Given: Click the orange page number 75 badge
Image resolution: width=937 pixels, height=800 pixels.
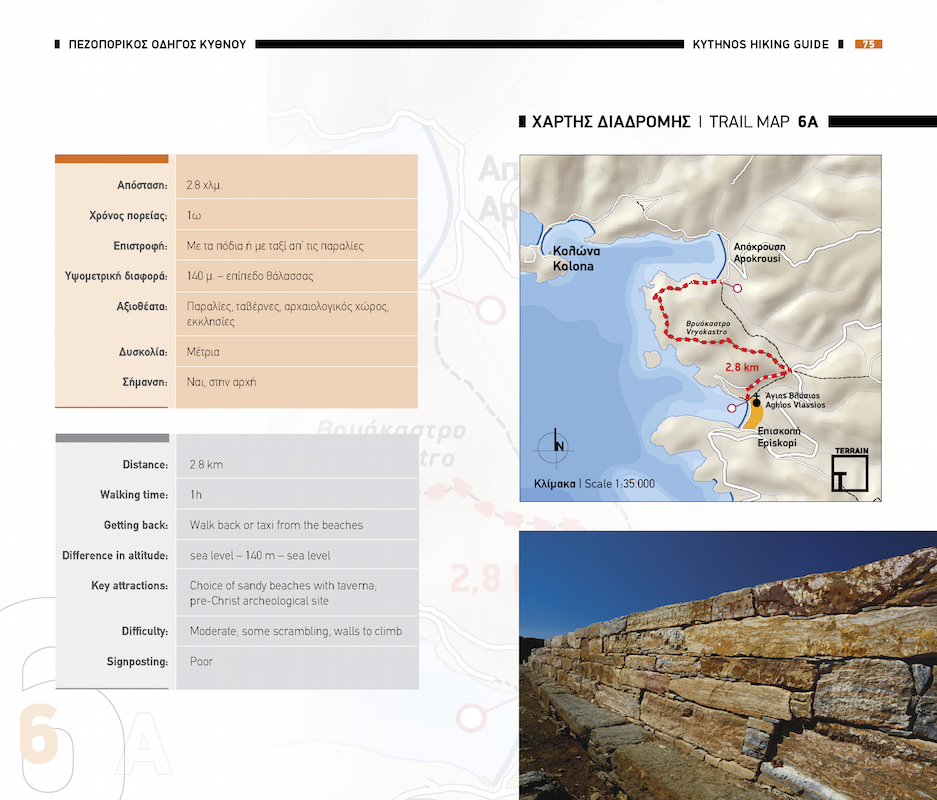Looking at the screenshot, I should pos(868,44).
